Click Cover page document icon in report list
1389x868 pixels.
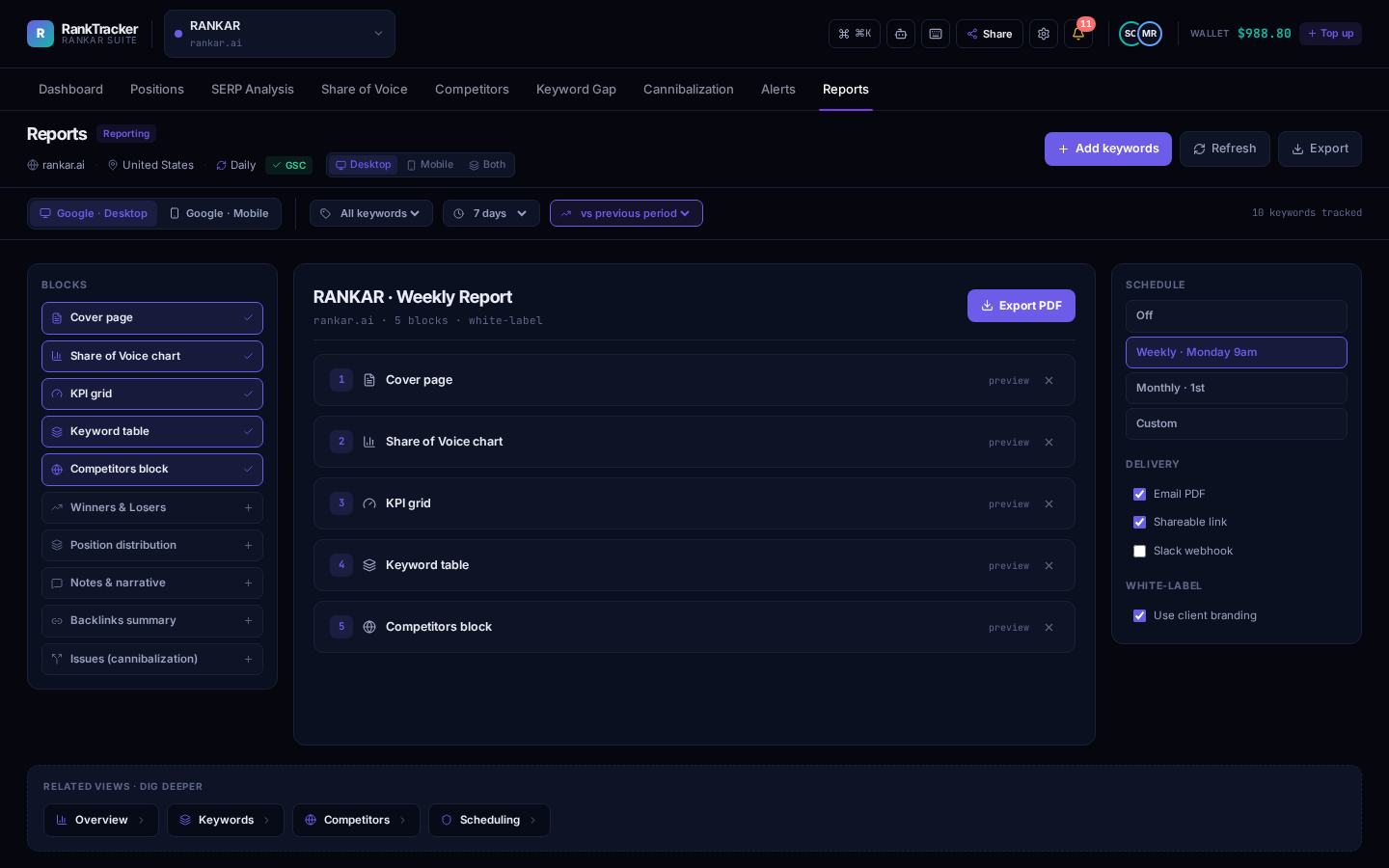click(369, 380)
